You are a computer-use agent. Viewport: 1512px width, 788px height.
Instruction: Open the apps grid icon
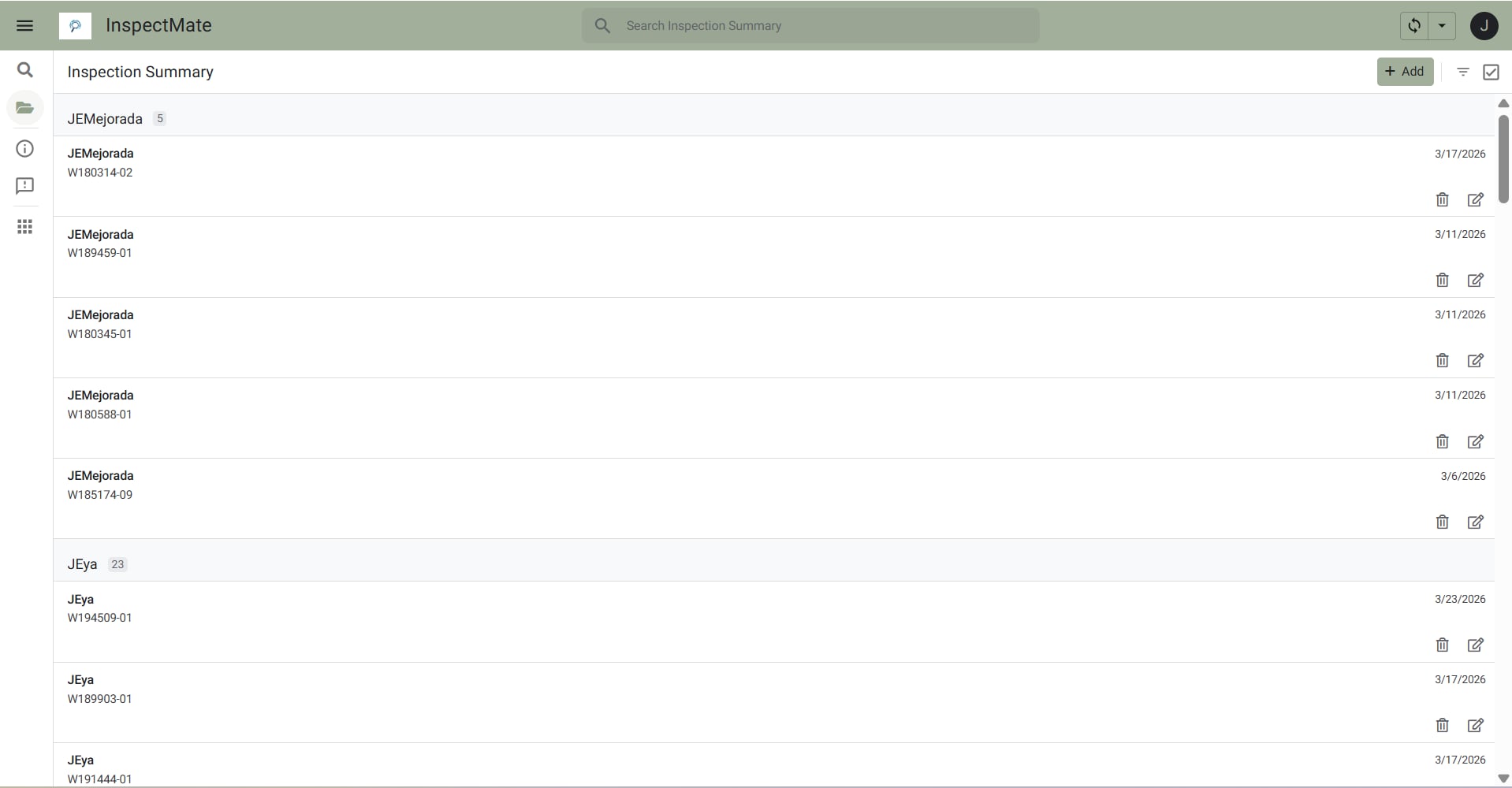coord(25,227)
